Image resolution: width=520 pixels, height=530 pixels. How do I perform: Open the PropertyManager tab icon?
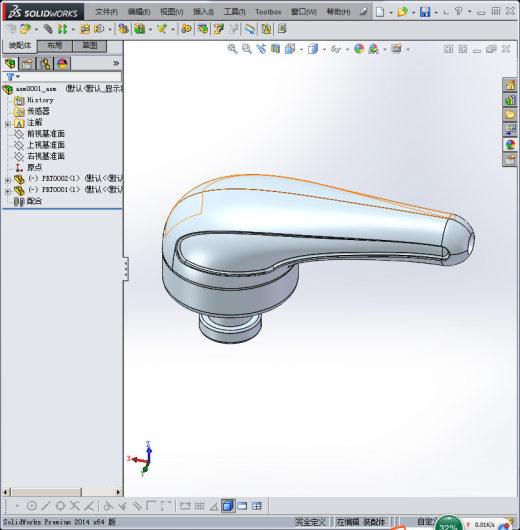click(27, 64)
